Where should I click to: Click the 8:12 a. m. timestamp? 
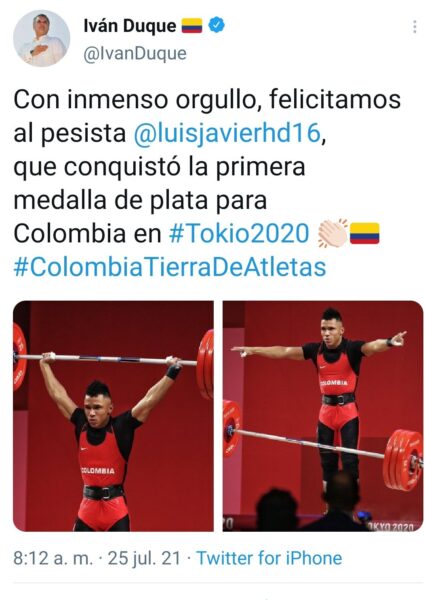(x=53, y=558)
